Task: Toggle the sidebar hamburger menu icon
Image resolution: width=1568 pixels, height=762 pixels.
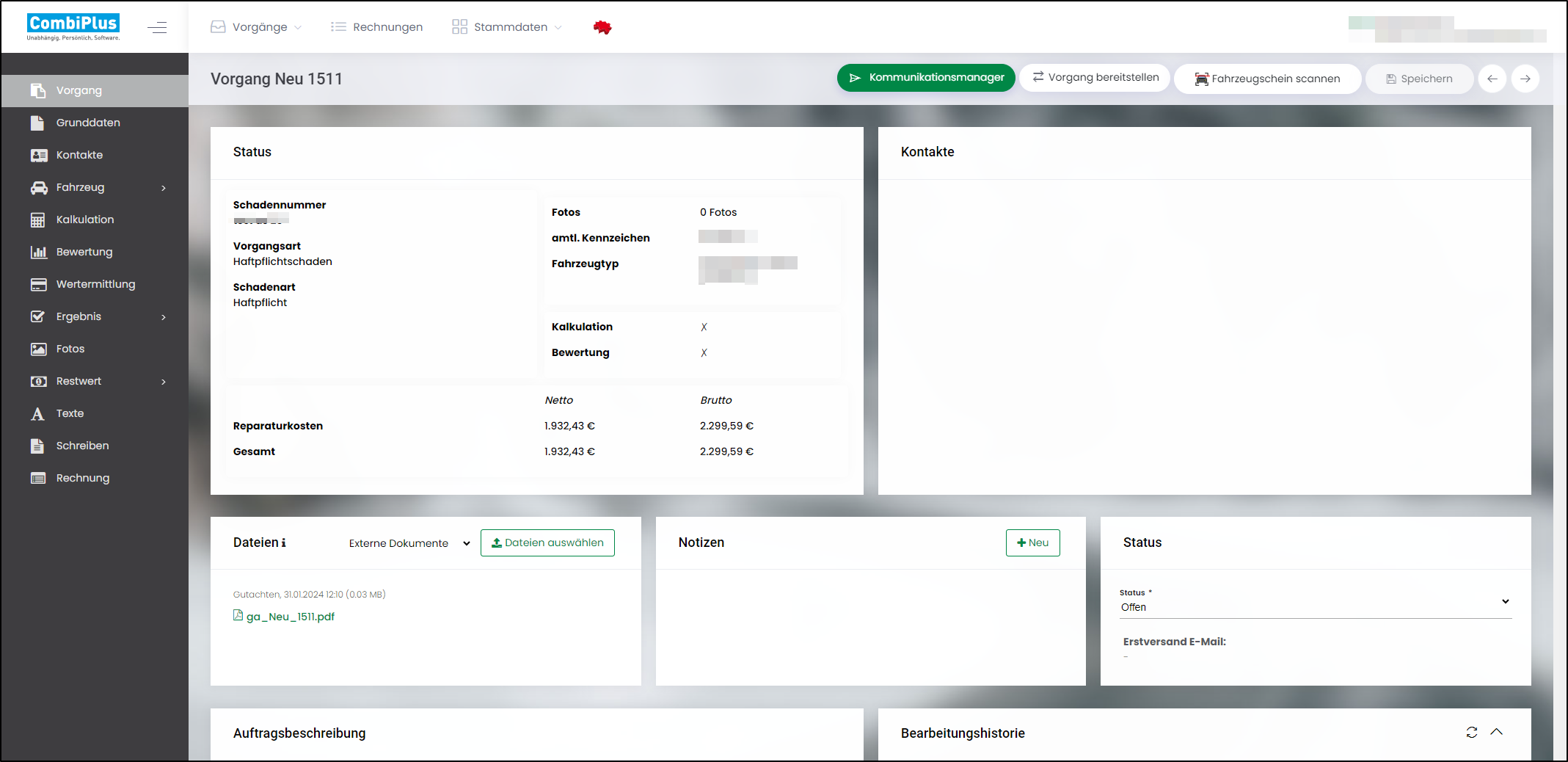Action: point(157,28)
